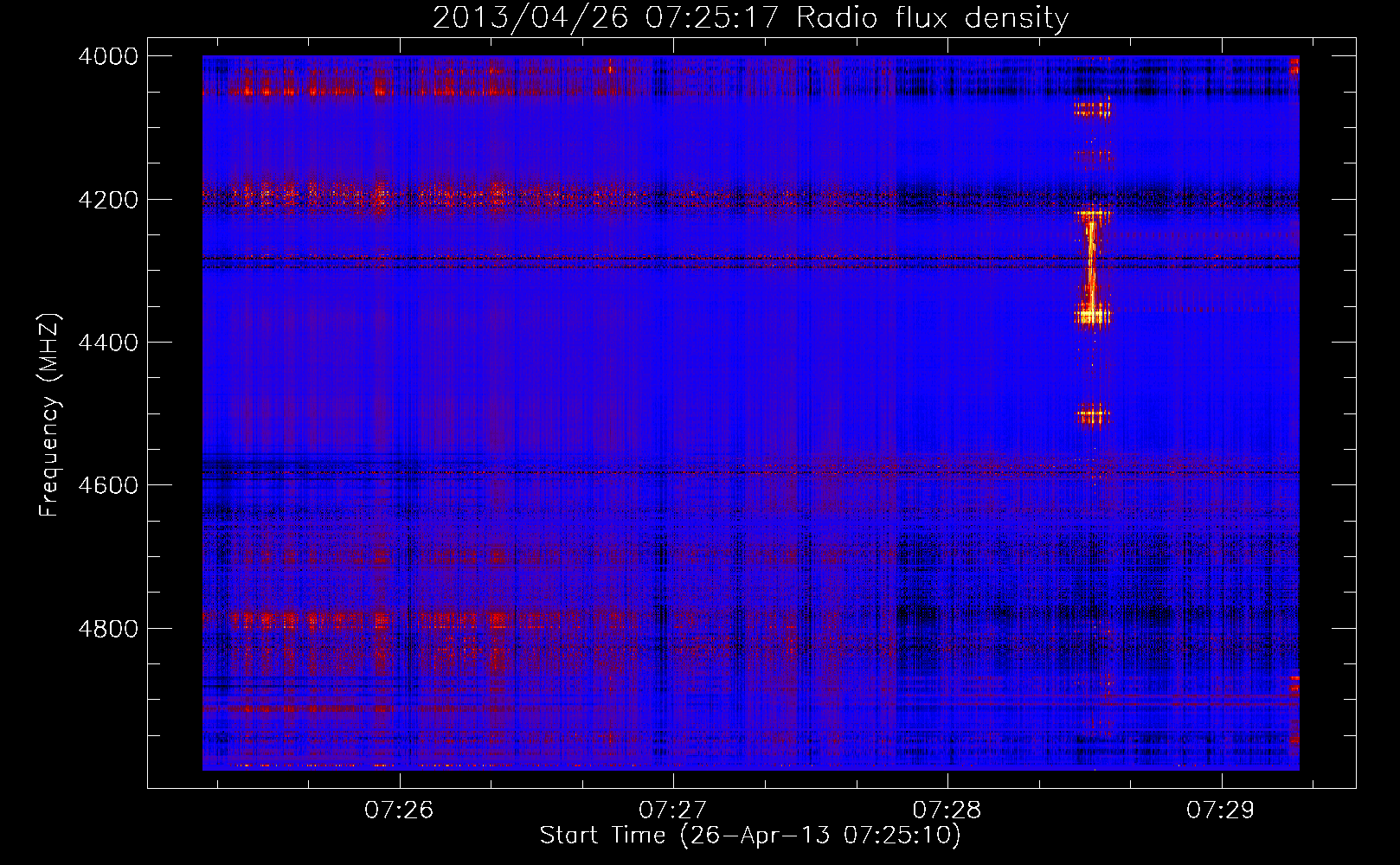Select the 4400 frequency axis label
Viewport: 1400px width, 865px height.
tap(108, 343)
